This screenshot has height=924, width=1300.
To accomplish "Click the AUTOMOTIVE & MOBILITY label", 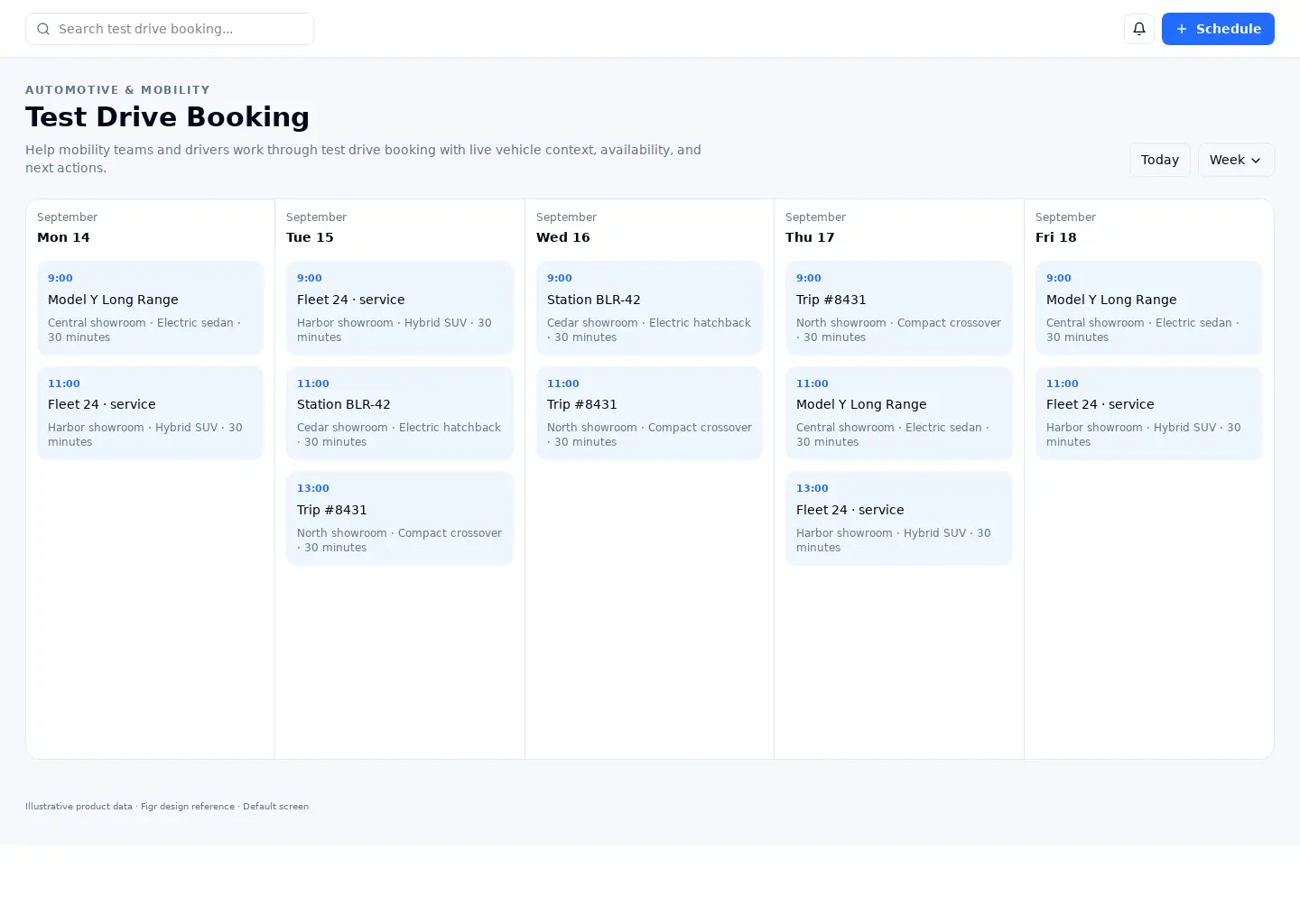I will 117,90.
